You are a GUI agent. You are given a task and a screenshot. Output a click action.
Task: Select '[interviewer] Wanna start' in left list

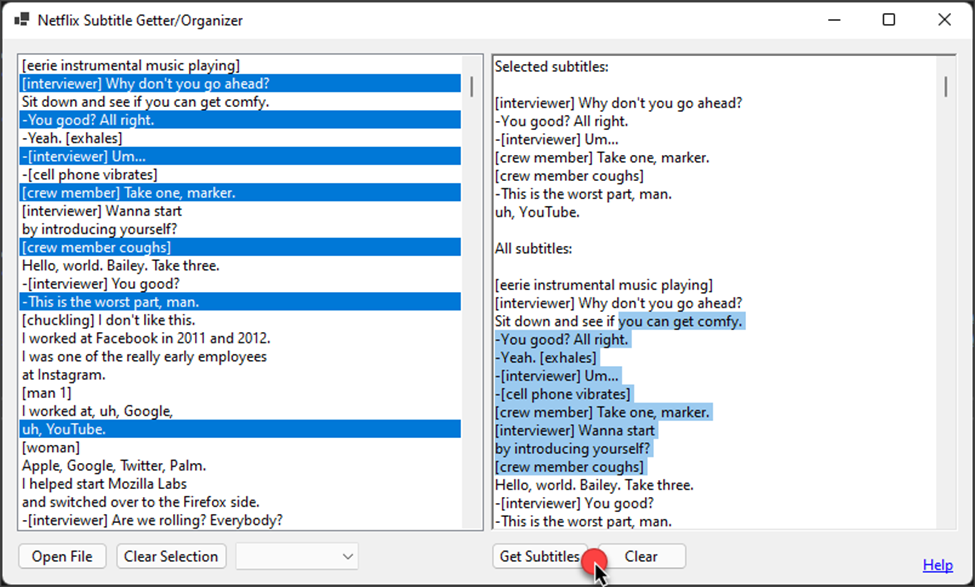pyautogui.click(x=240, y=211)
